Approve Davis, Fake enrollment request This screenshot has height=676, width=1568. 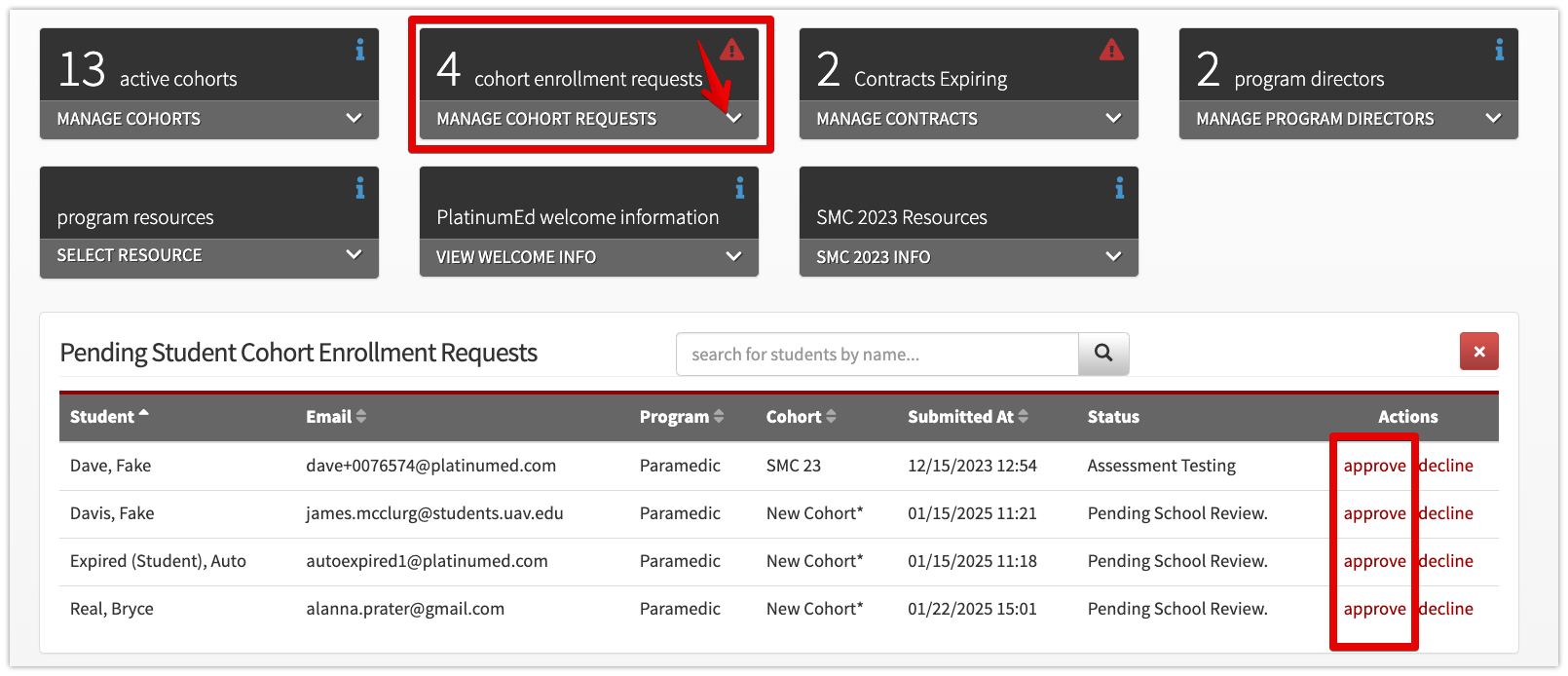click(1374, 513)
